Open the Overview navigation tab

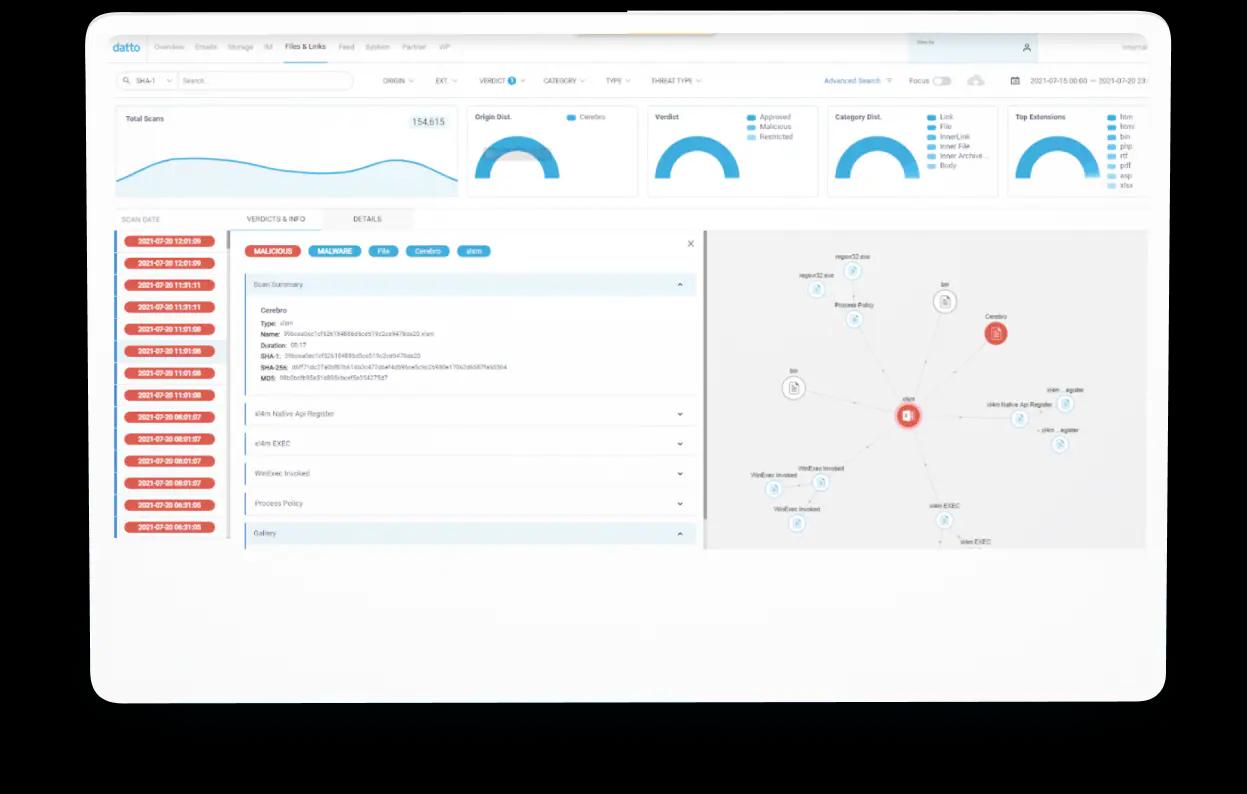pyautogui.click(x=169, y=47)
